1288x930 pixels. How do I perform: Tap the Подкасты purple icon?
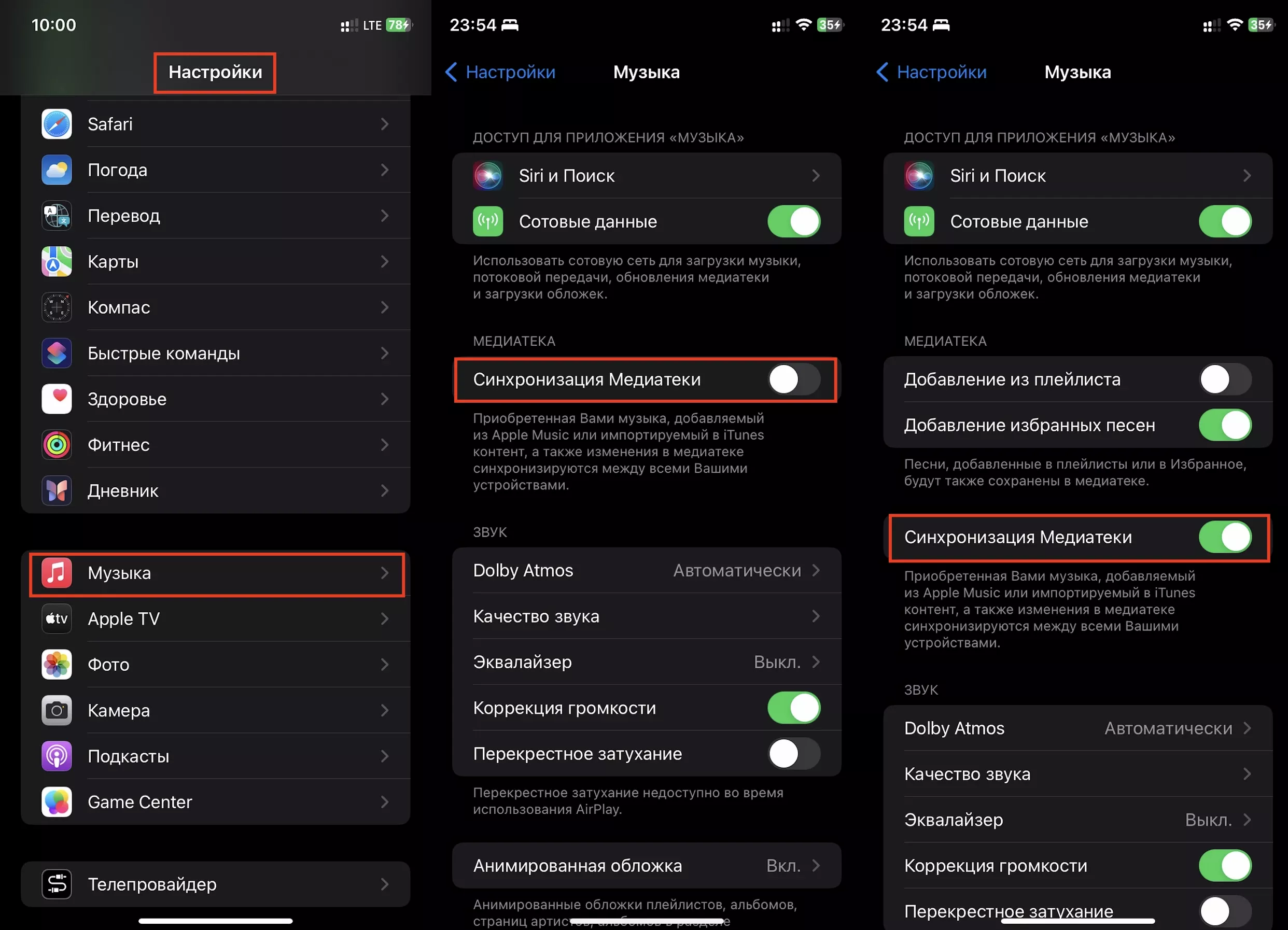tap(56, 756)
